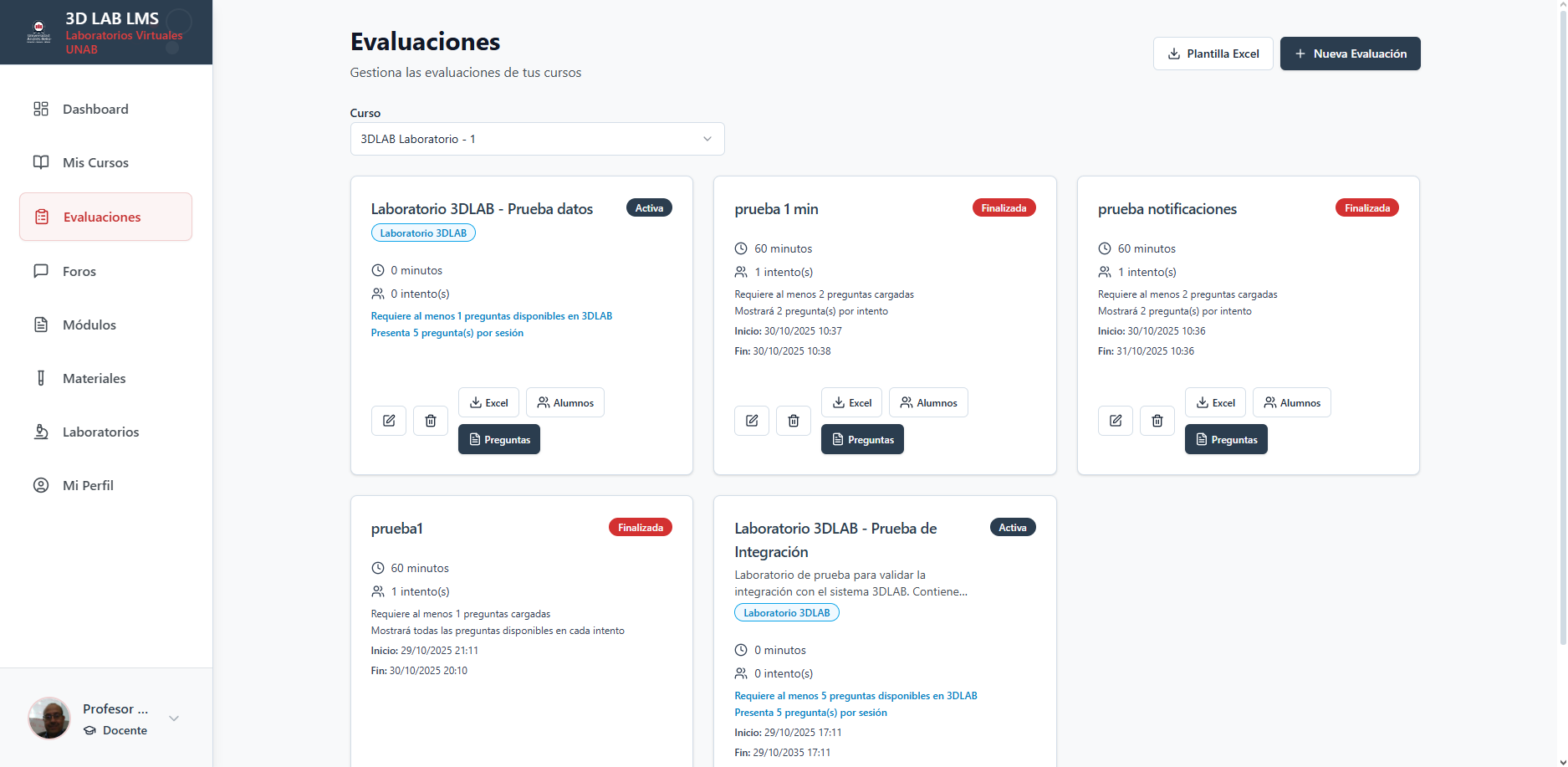
Task: Click the professor's profile avatar
Action: tap(49, 718)
